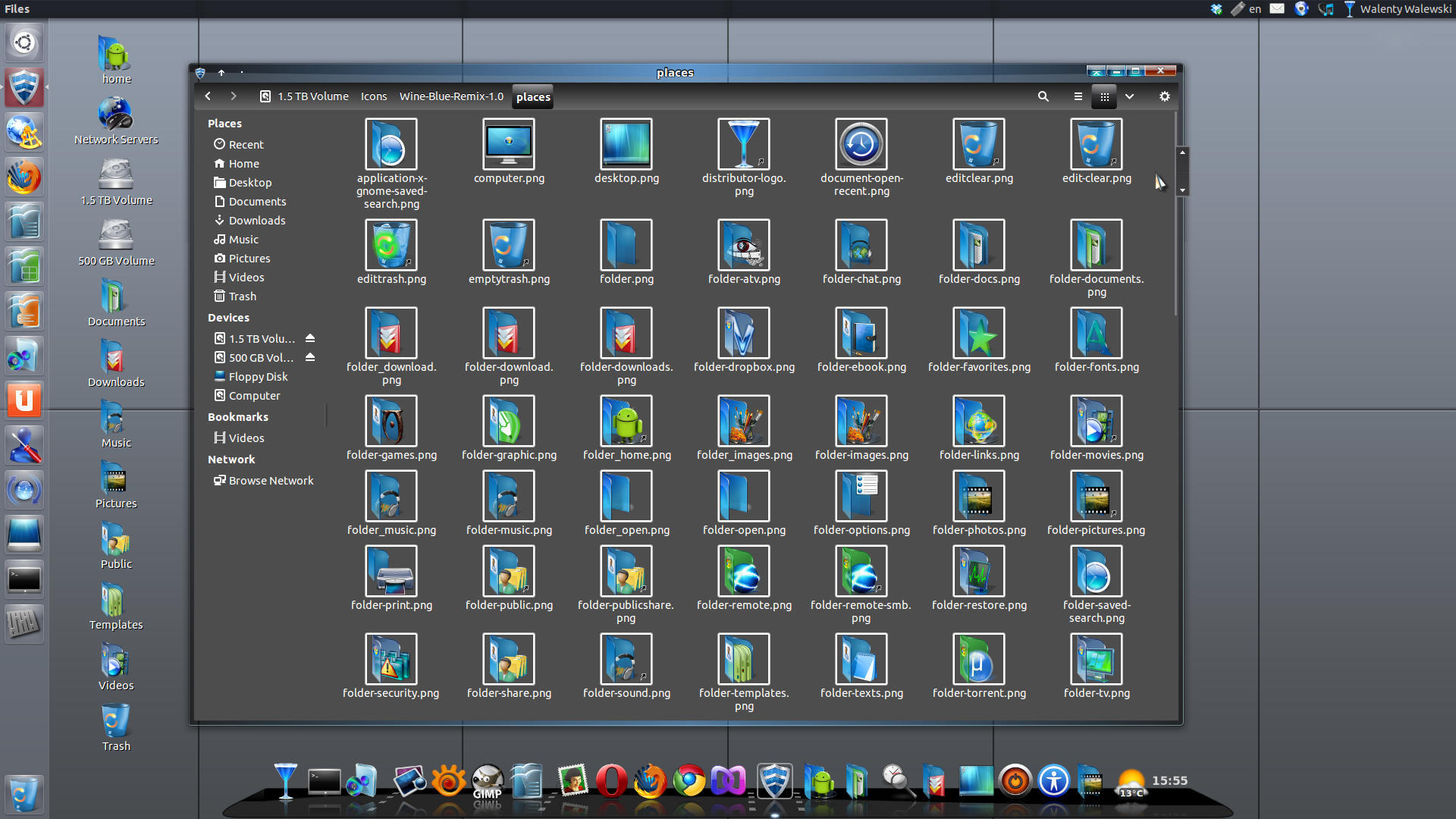Eject the 500 GB Volume device

[x=309, y=357]
